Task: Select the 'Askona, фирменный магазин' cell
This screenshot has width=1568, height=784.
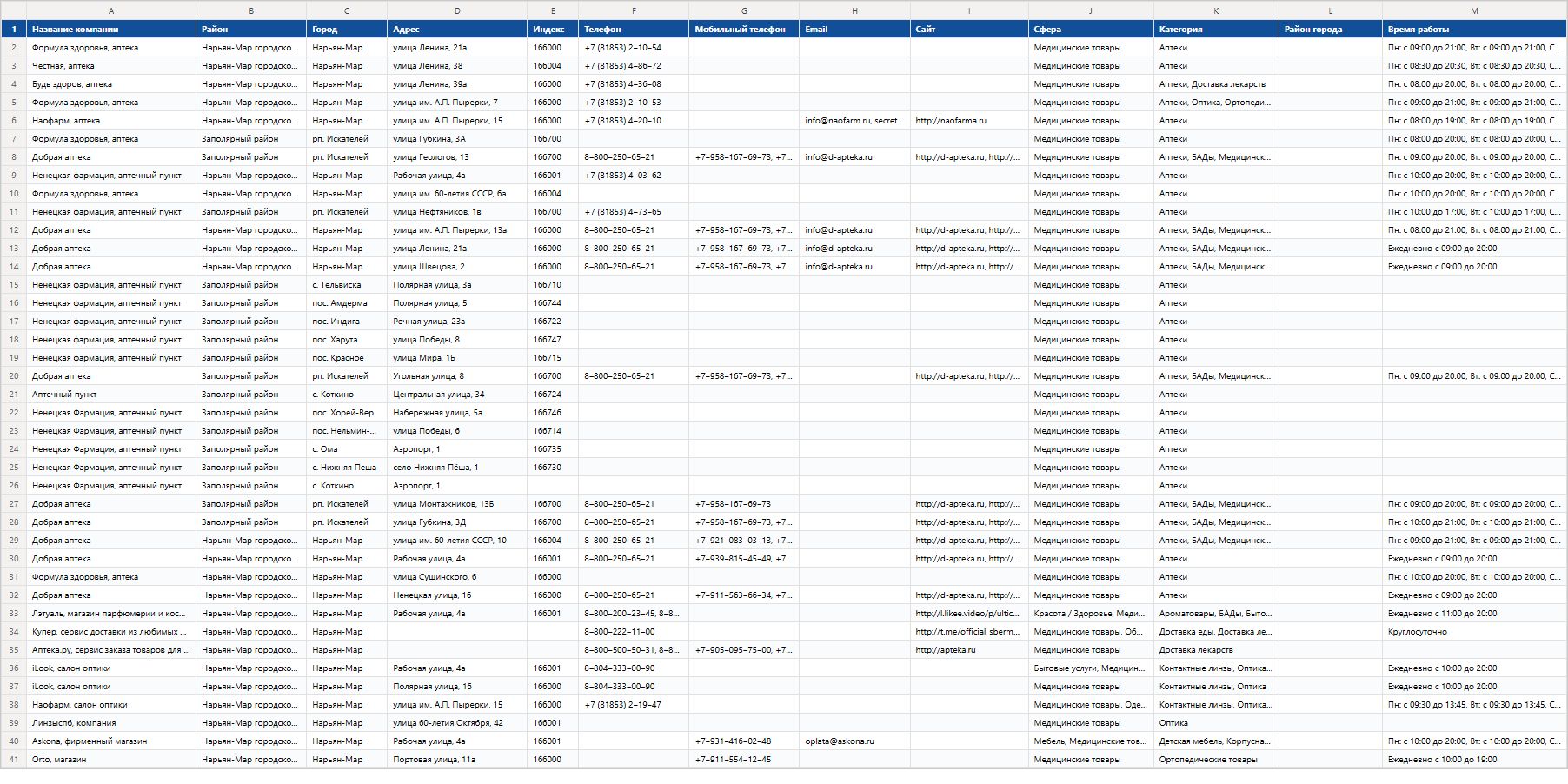Action: (x=111, y=741)
